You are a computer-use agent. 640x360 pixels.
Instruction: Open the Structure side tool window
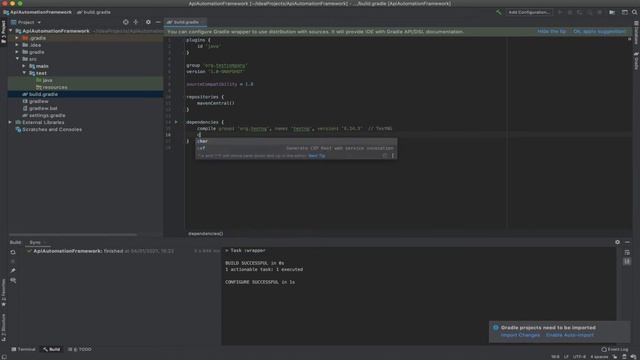(x=4, y=328)
